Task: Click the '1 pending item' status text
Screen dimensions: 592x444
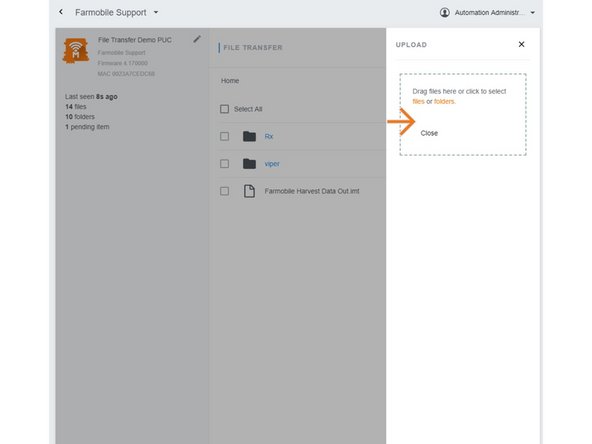Action: (x=87, y=127)
